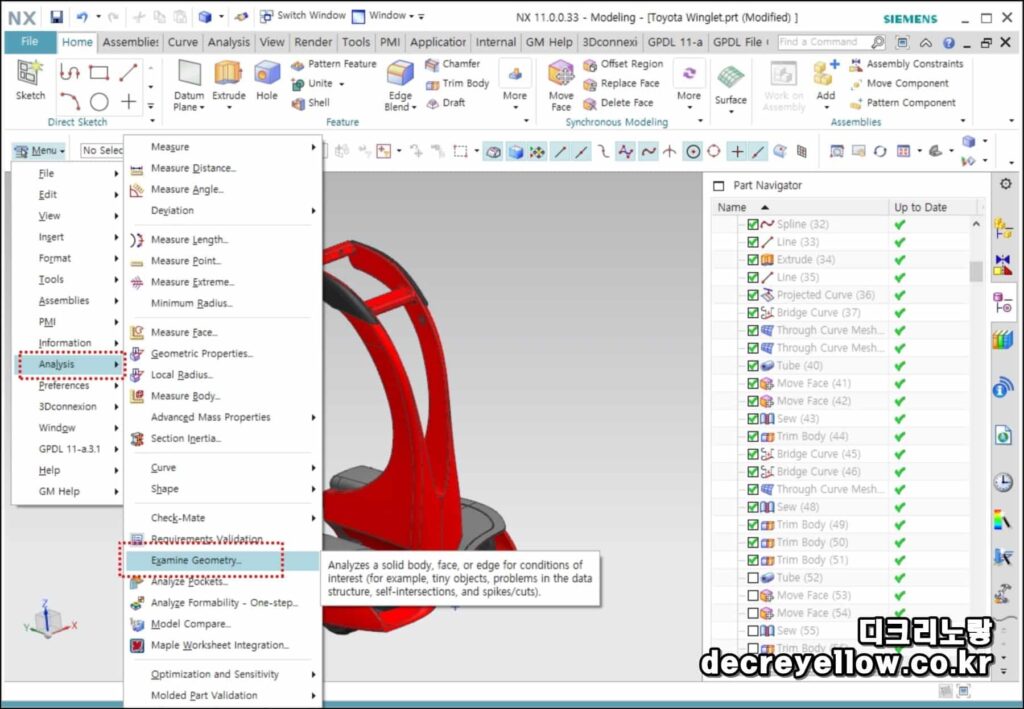Click the settings gear in resource bar
The image size is (1024, 709).
click(x=1006, y=184)
